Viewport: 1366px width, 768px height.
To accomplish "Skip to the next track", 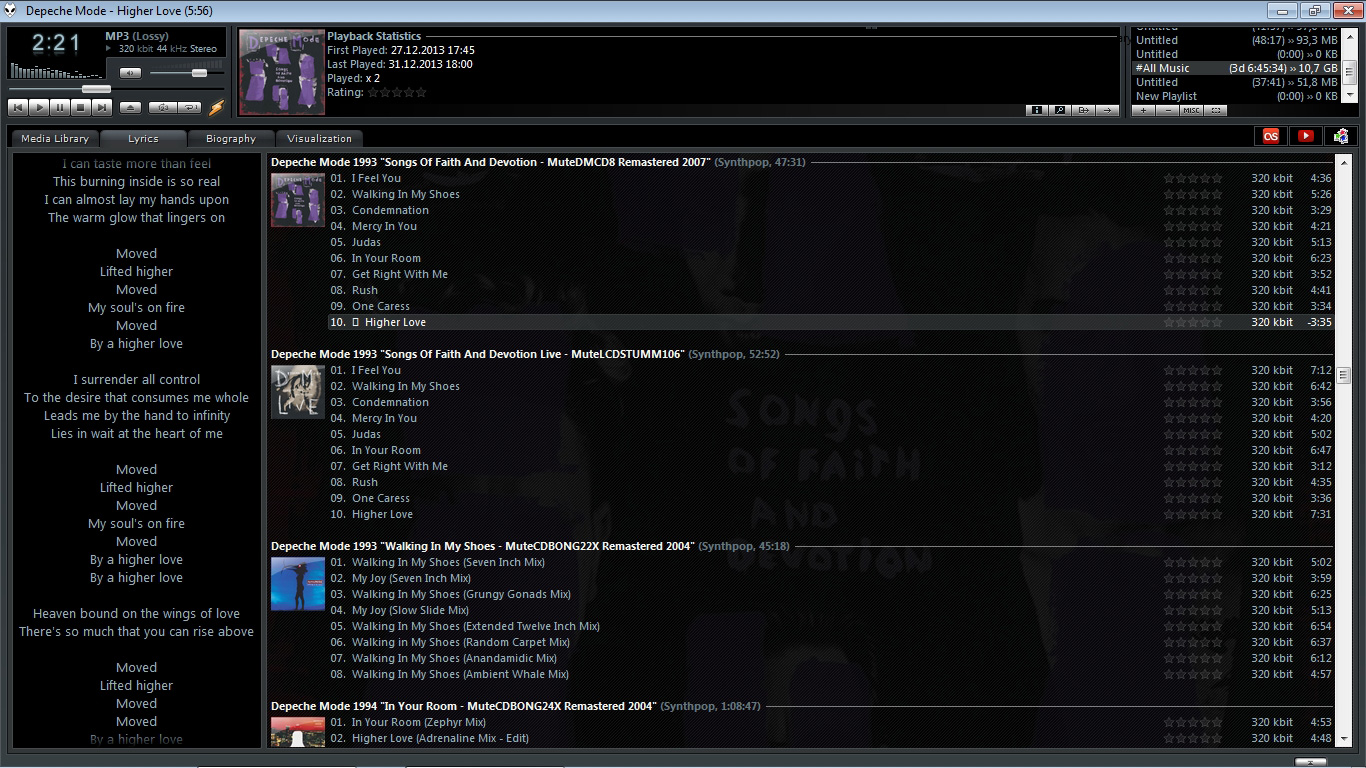I will point(102,107).
